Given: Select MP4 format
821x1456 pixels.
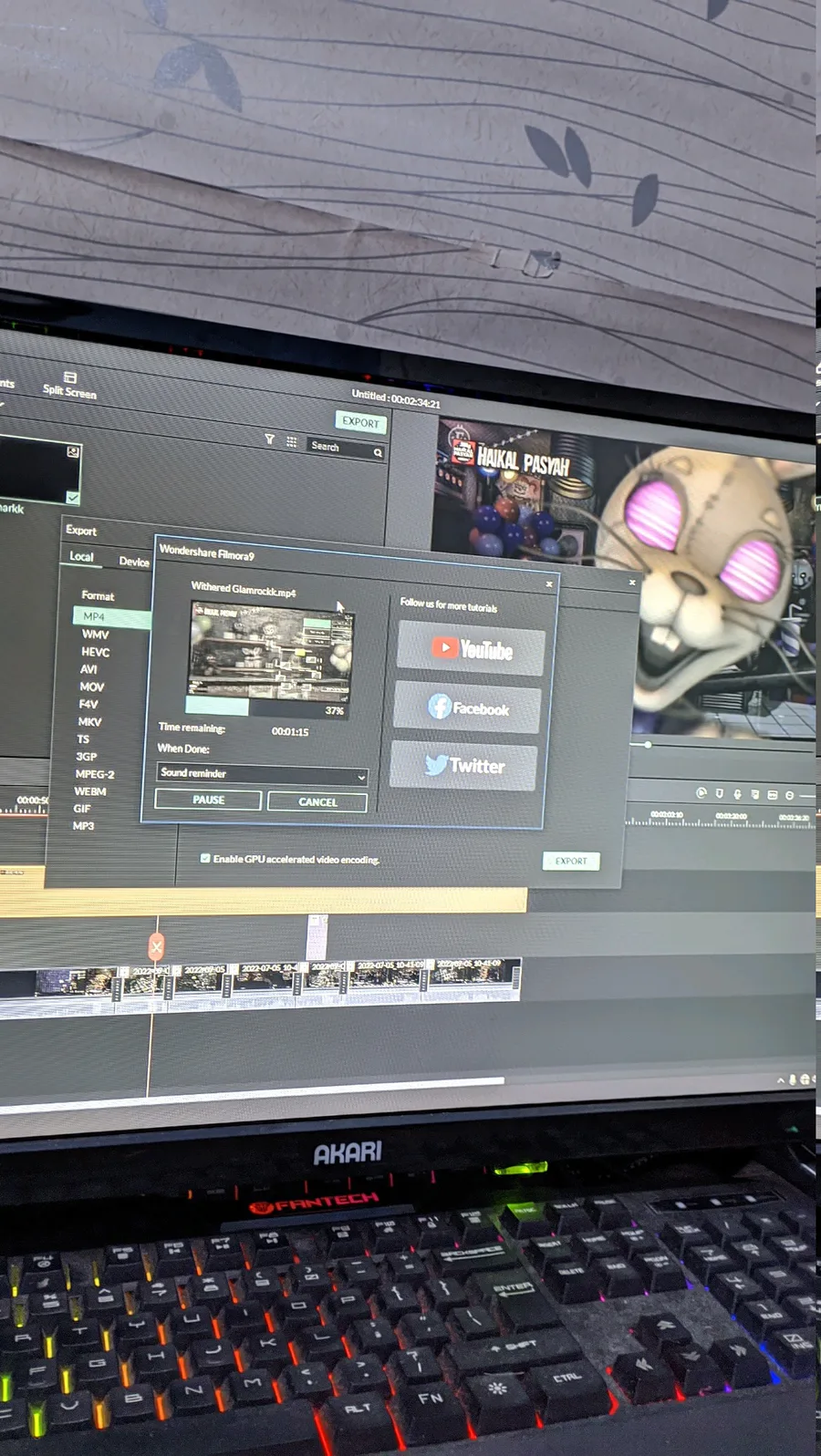Looking at the screenshot, I should tap(94, 617).
